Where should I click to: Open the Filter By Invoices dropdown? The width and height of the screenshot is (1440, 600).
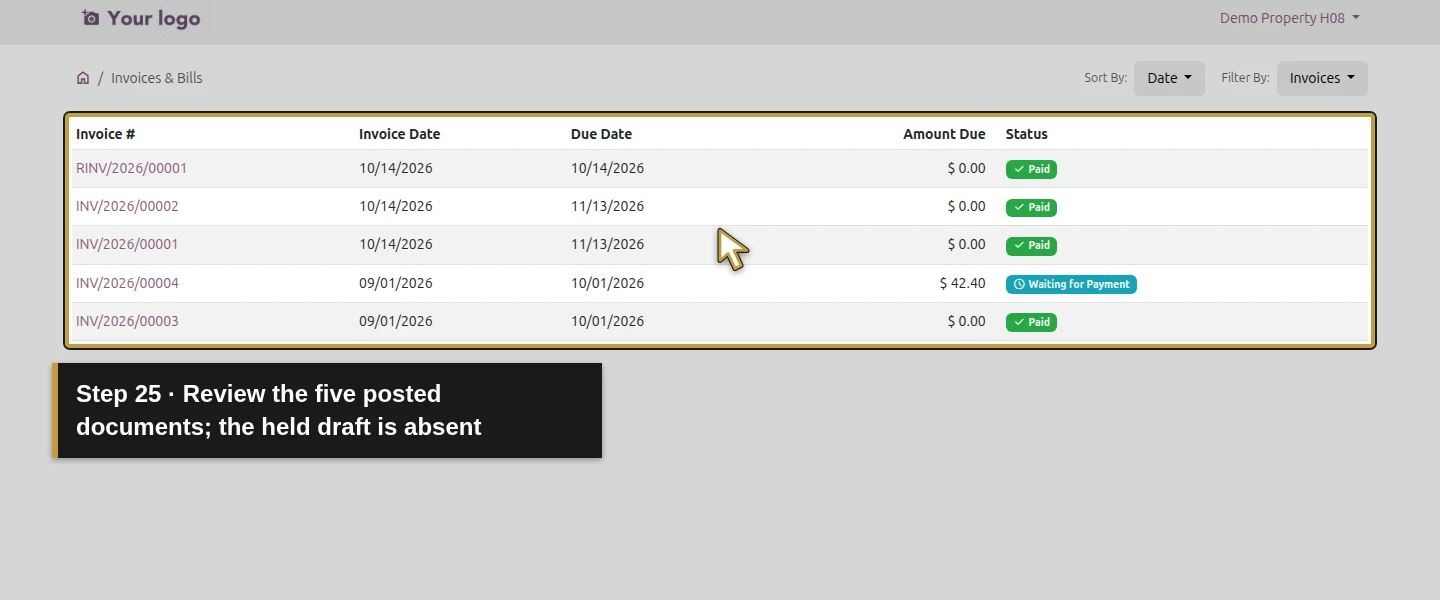tap(1322, 78)
